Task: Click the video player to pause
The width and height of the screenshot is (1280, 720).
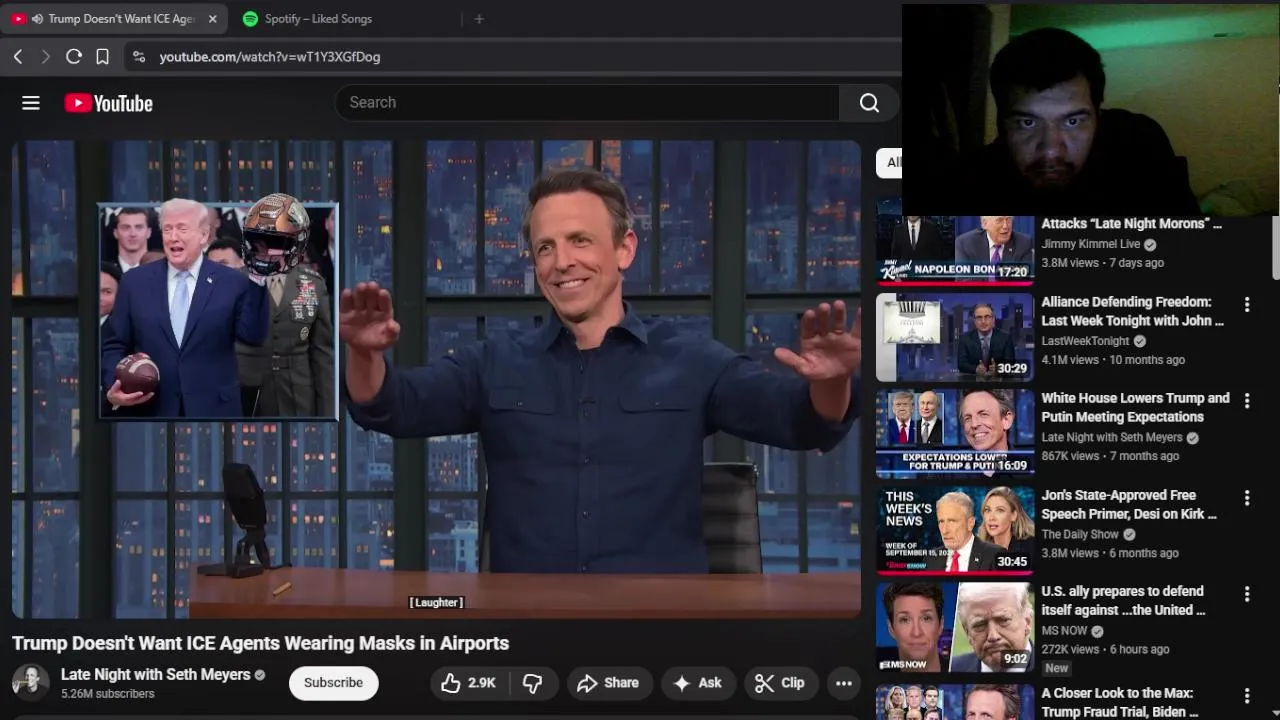Action: pyautogui.click(x=436, y=379)
